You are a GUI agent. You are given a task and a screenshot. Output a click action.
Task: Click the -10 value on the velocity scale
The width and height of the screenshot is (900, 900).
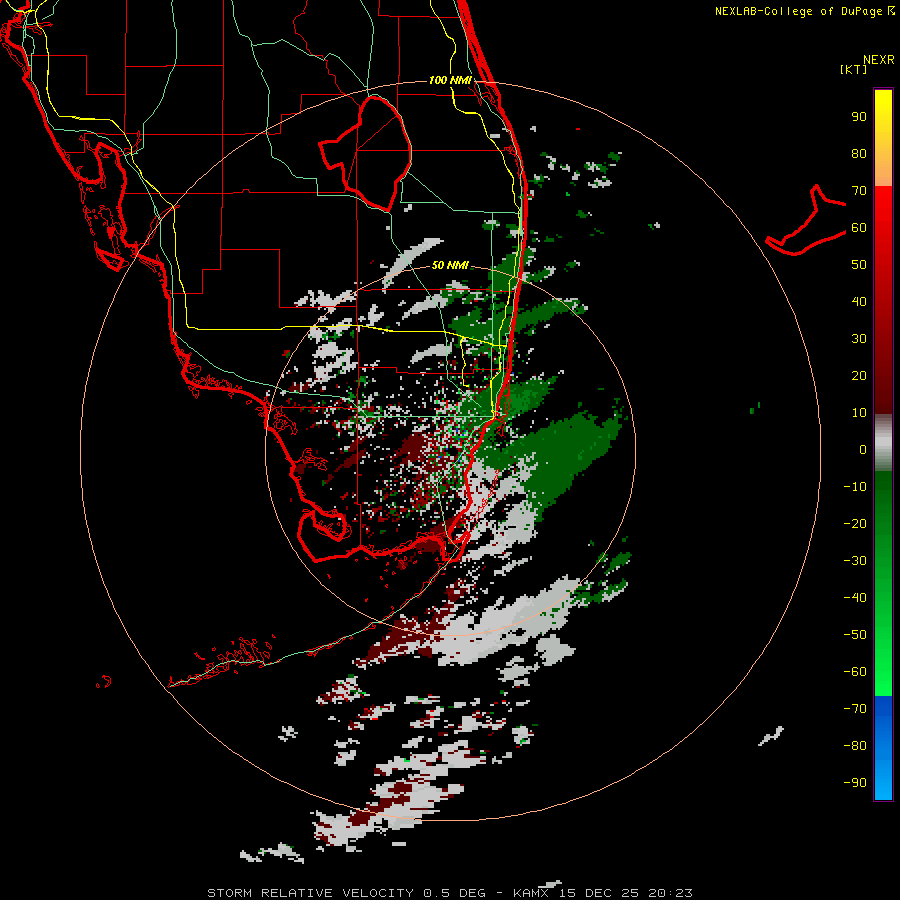(855, 487)
